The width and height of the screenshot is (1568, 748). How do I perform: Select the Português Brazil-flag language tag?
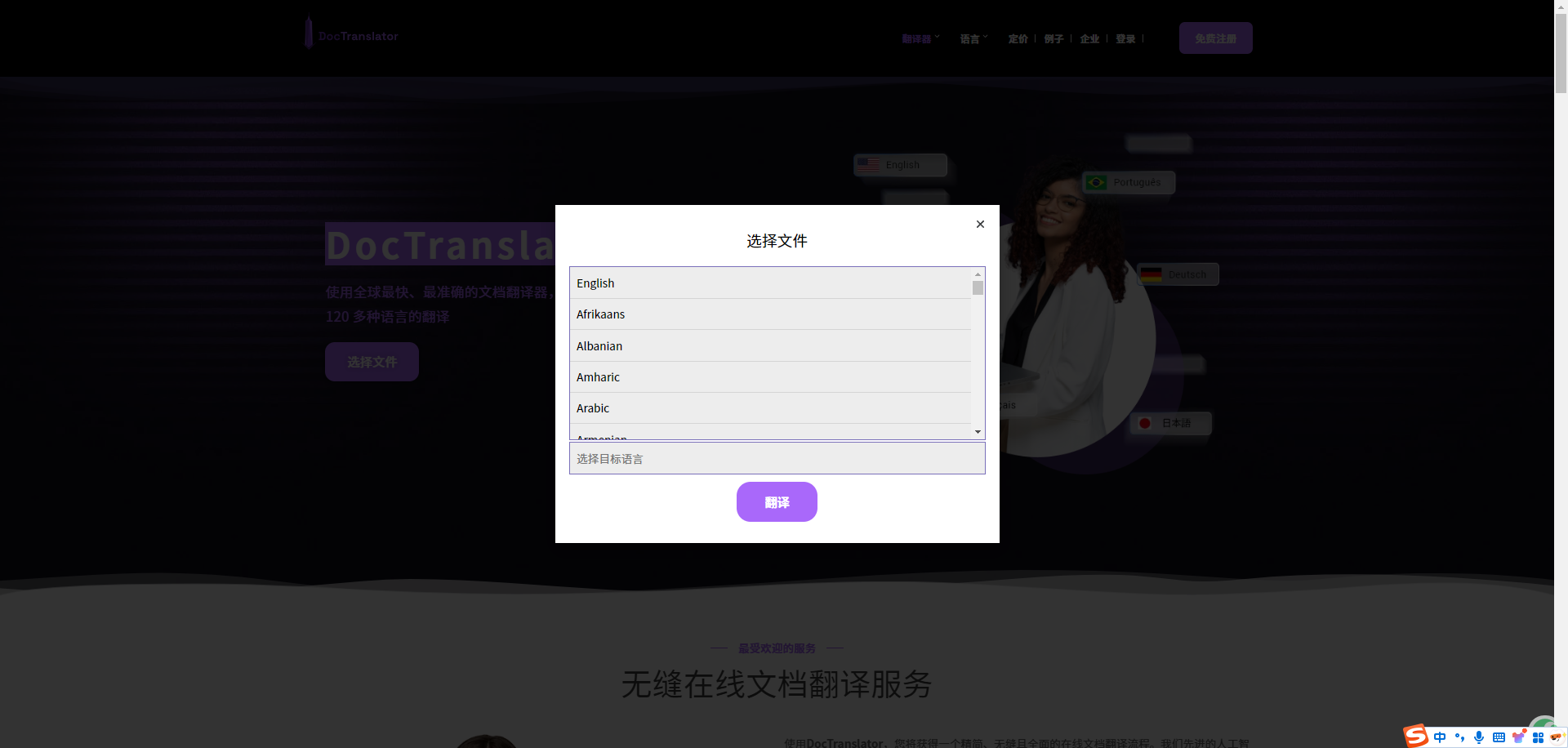point(1128,182)
